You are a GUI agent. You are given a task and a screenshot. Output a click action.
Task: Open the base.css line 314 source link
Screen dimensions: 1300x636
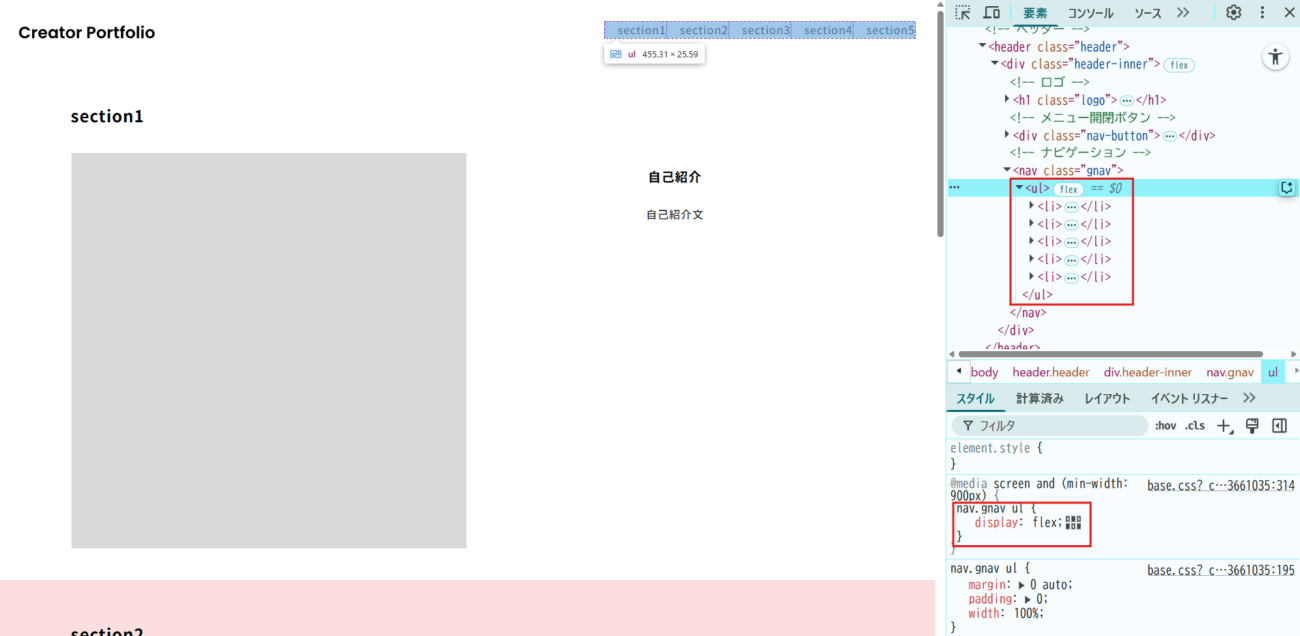click(x=1220, y=485)
